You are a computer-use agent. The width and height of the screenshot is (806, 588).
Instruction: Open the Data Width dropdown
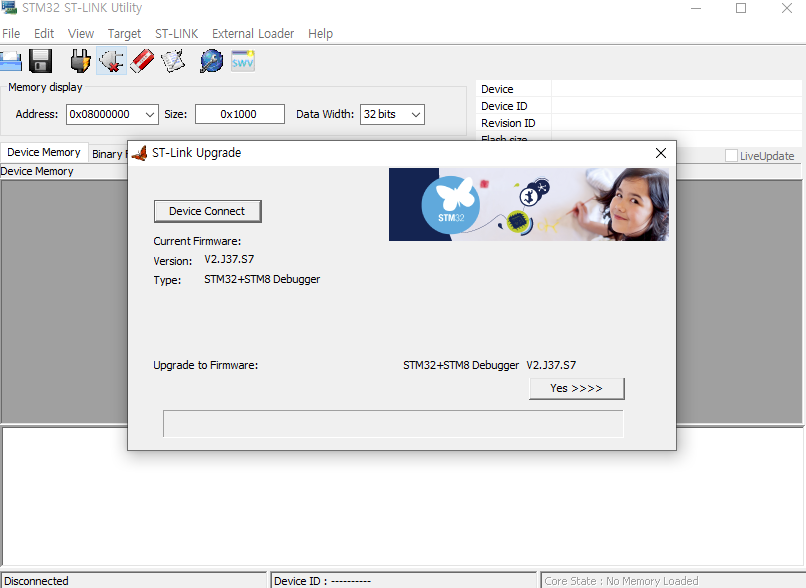click(x=392, y=114)
